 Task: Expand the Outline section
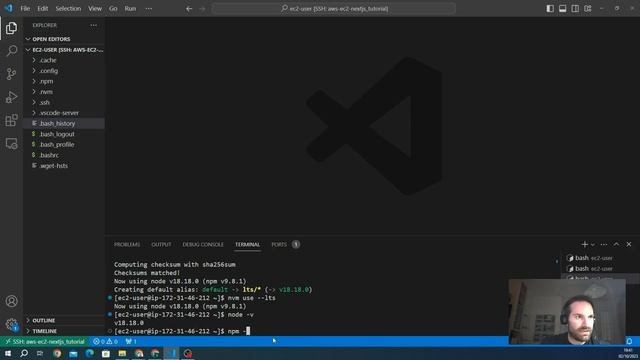(x=64, y=320)
